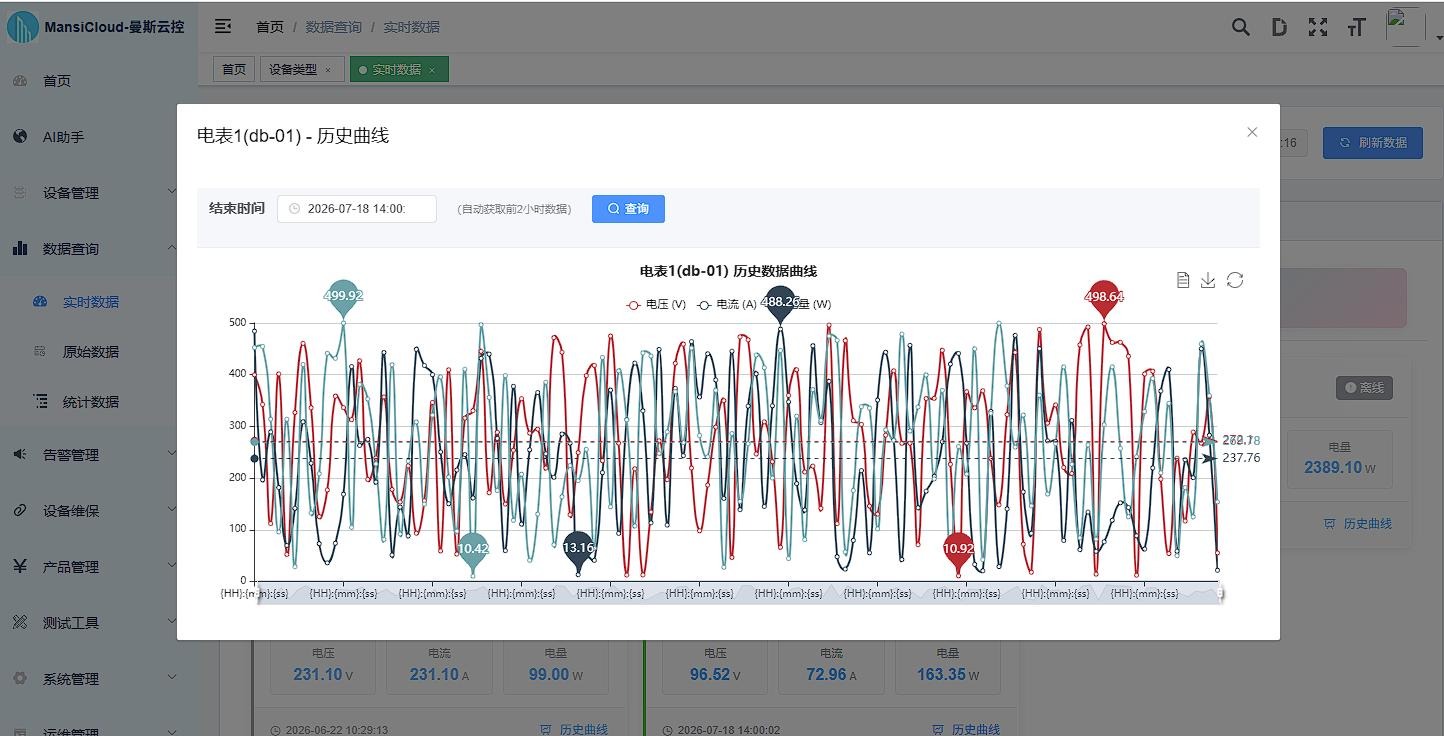Click the D icon in the header
This screenshot has height=736, width=1444.
click(x=1279, y=27)
